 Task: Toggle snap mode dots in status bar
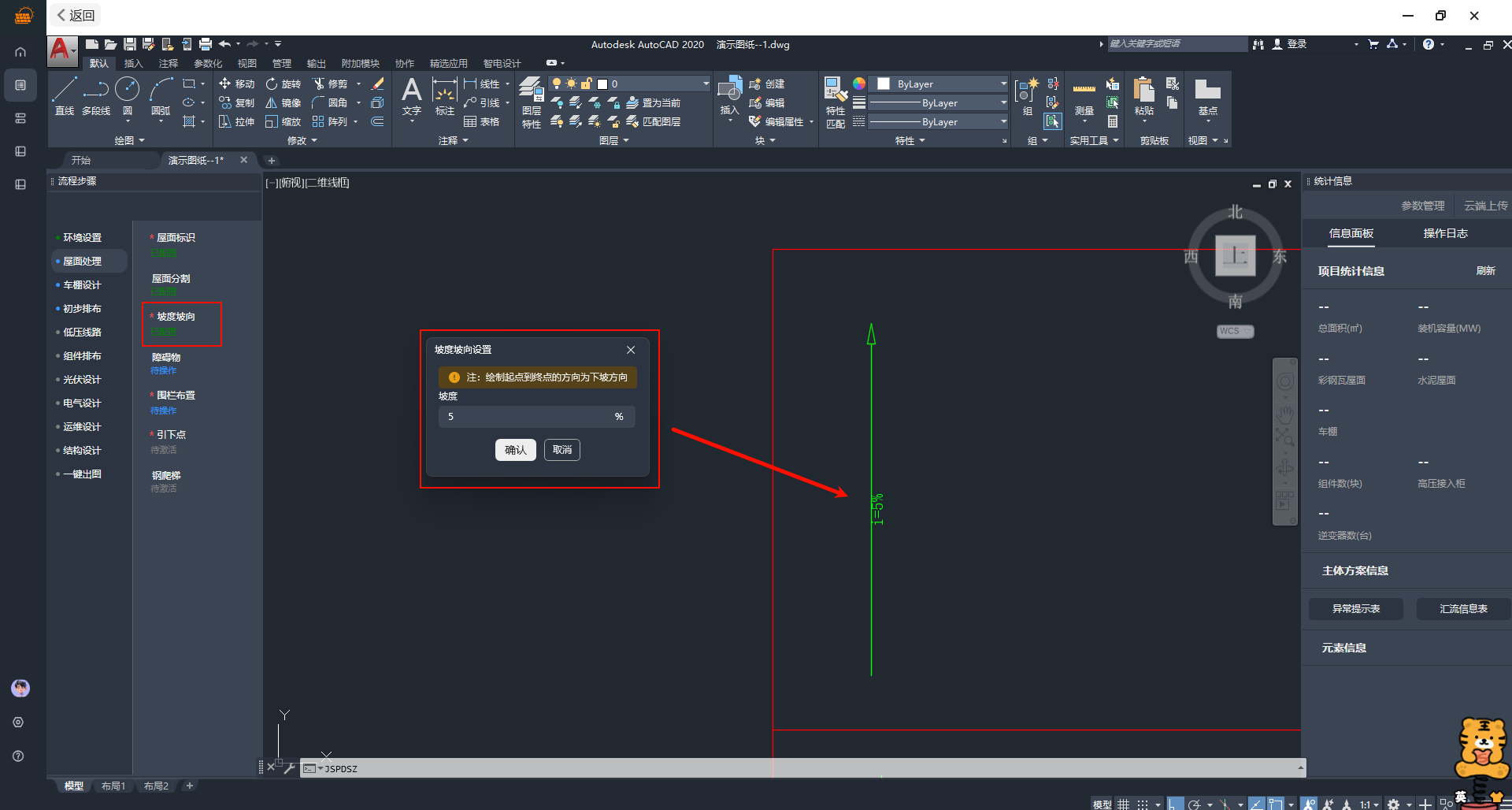(x=1143, y=804)
